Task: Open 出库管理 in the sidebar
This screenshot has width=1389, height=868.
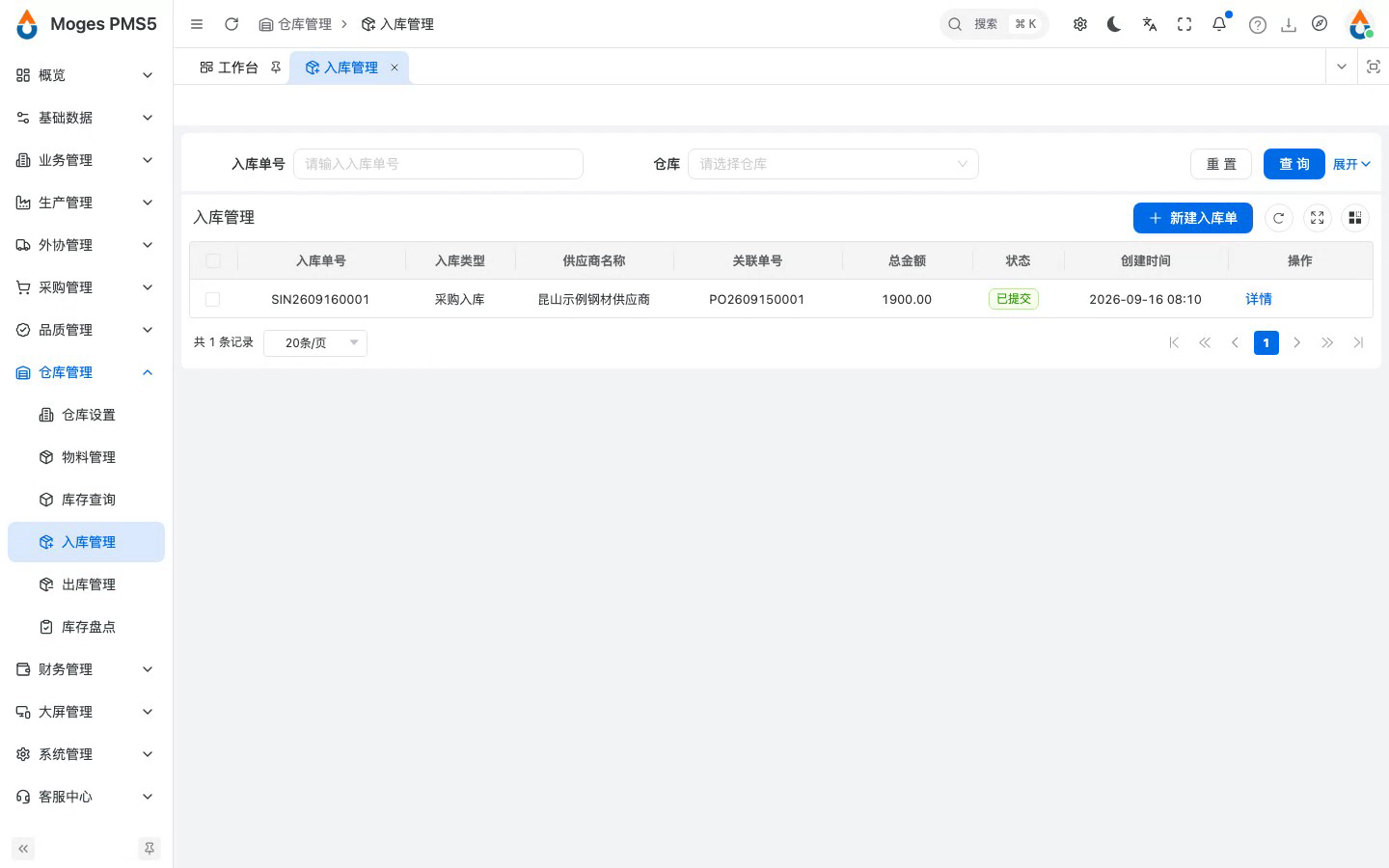Action: point(86,584)
